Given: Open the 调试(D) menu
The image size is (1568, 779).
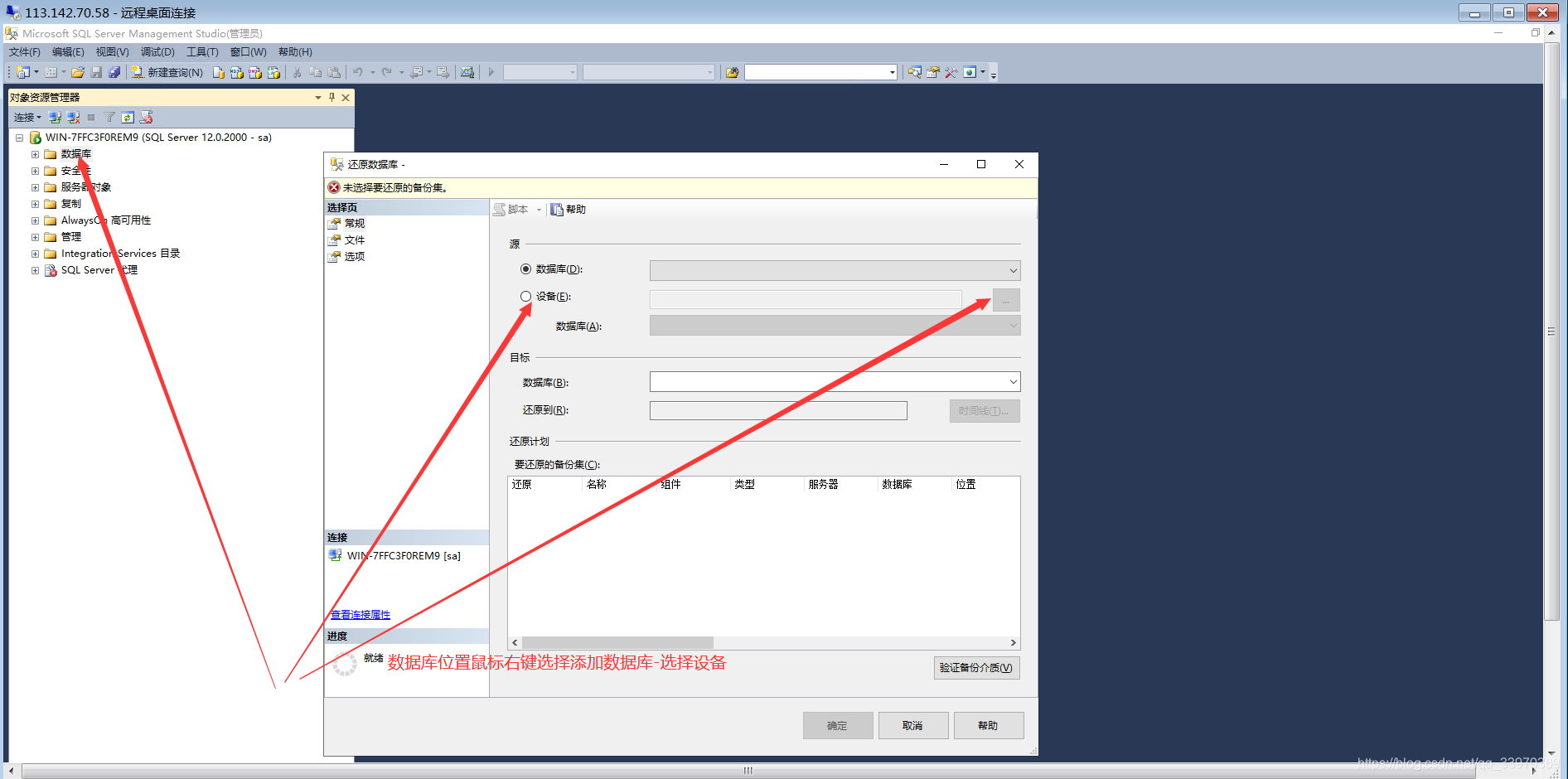Looking at the screenshot, I should tap(157, 51).
